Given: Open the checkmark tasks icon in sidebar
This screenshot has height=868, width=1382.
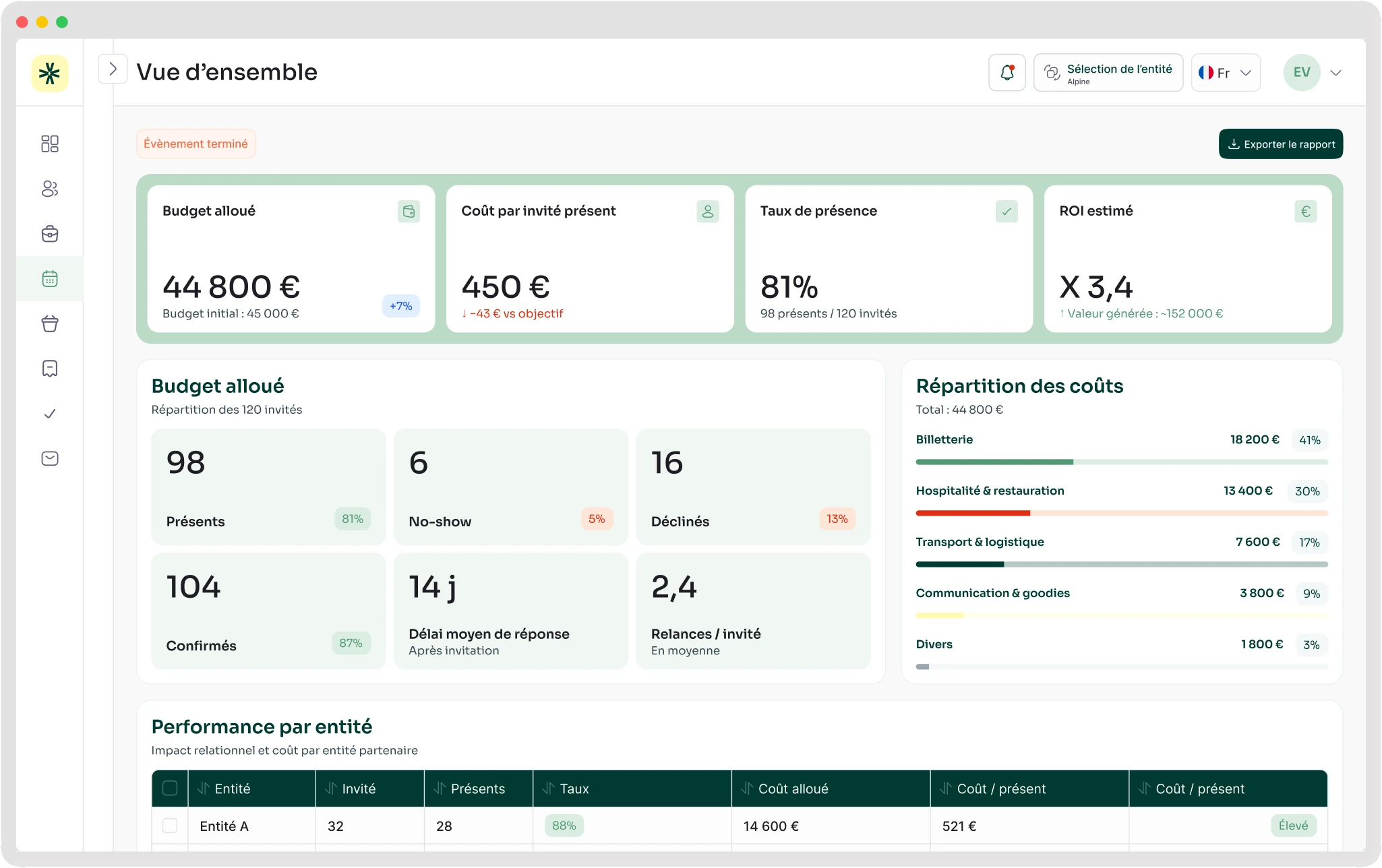Looking at the screenshot, I should click(x=50, y=414).
